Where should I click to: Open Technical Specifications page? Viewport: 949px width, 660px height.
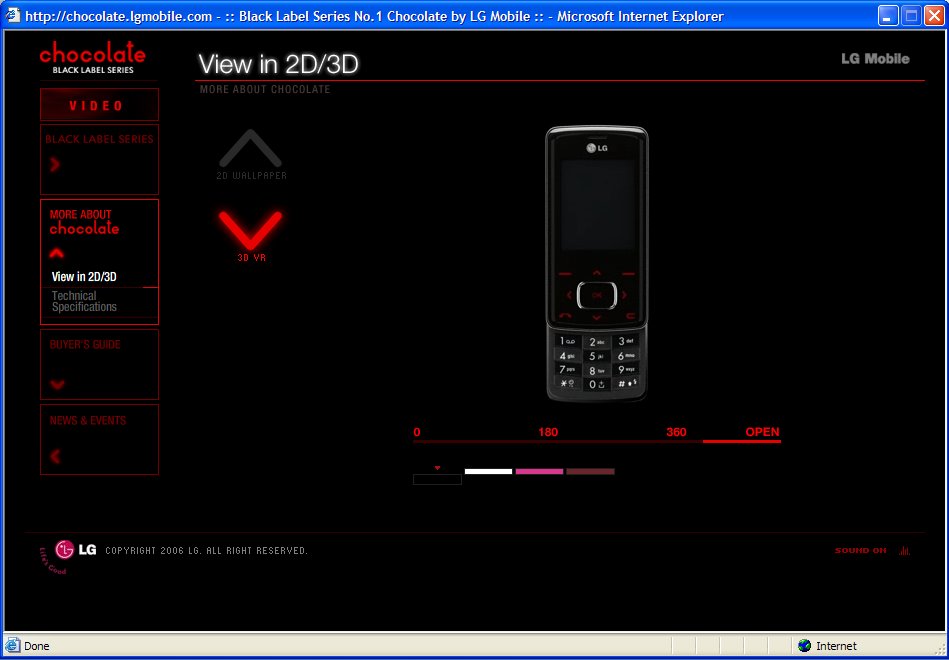tap(84, 301)
